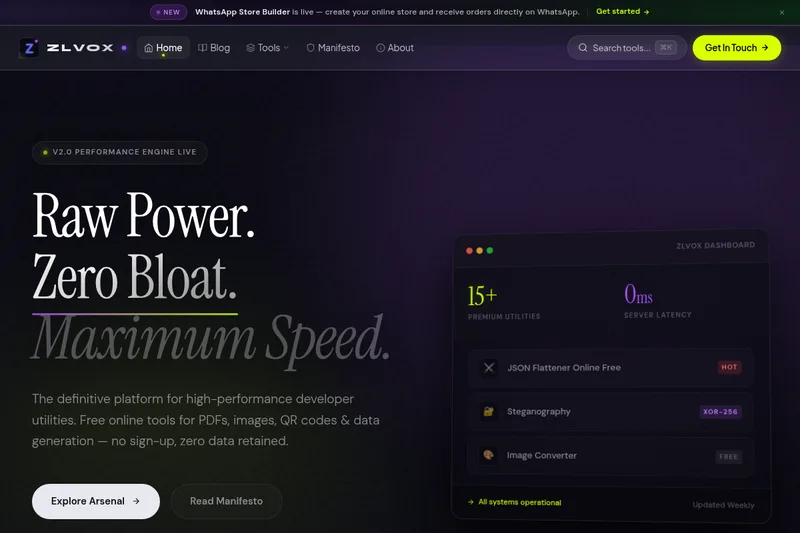Click the NEW badge in banner
The height and width of the screenshot is (533, 800).
click(168, 12)
